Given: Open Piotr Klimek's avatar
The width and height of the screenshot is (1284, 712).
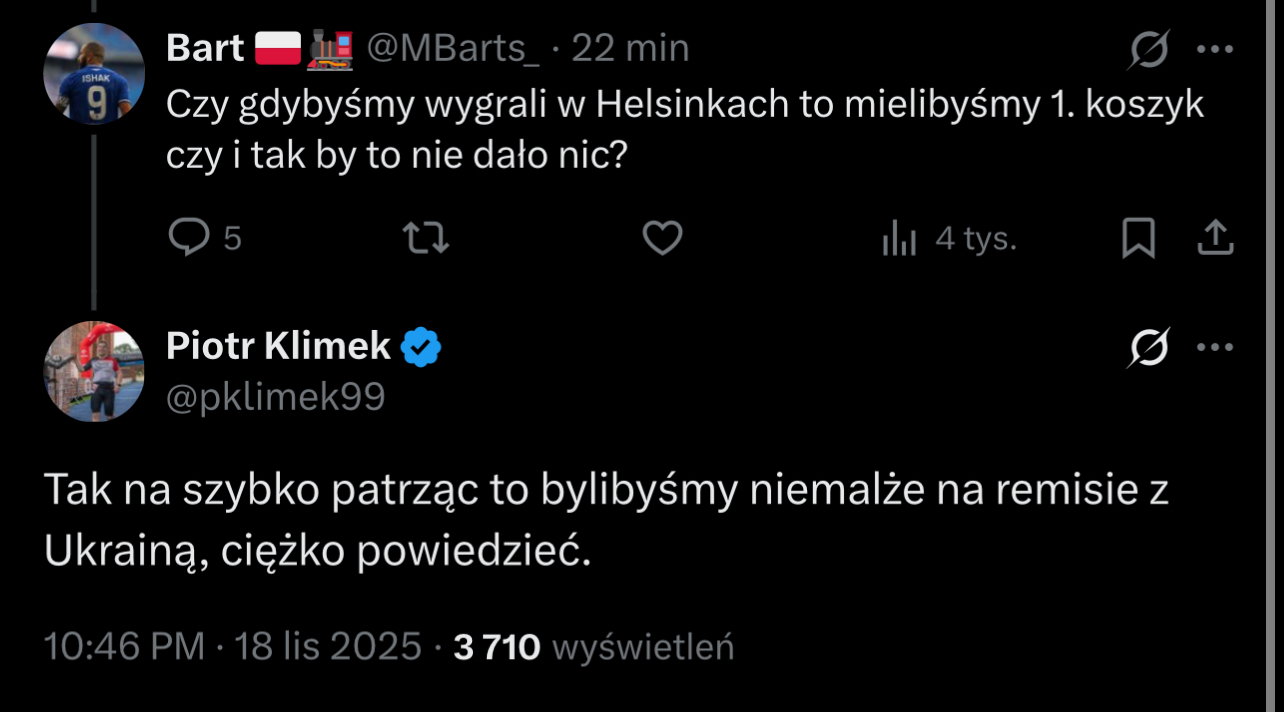Looking at the screenshot, I should click(x=94, y=371).
